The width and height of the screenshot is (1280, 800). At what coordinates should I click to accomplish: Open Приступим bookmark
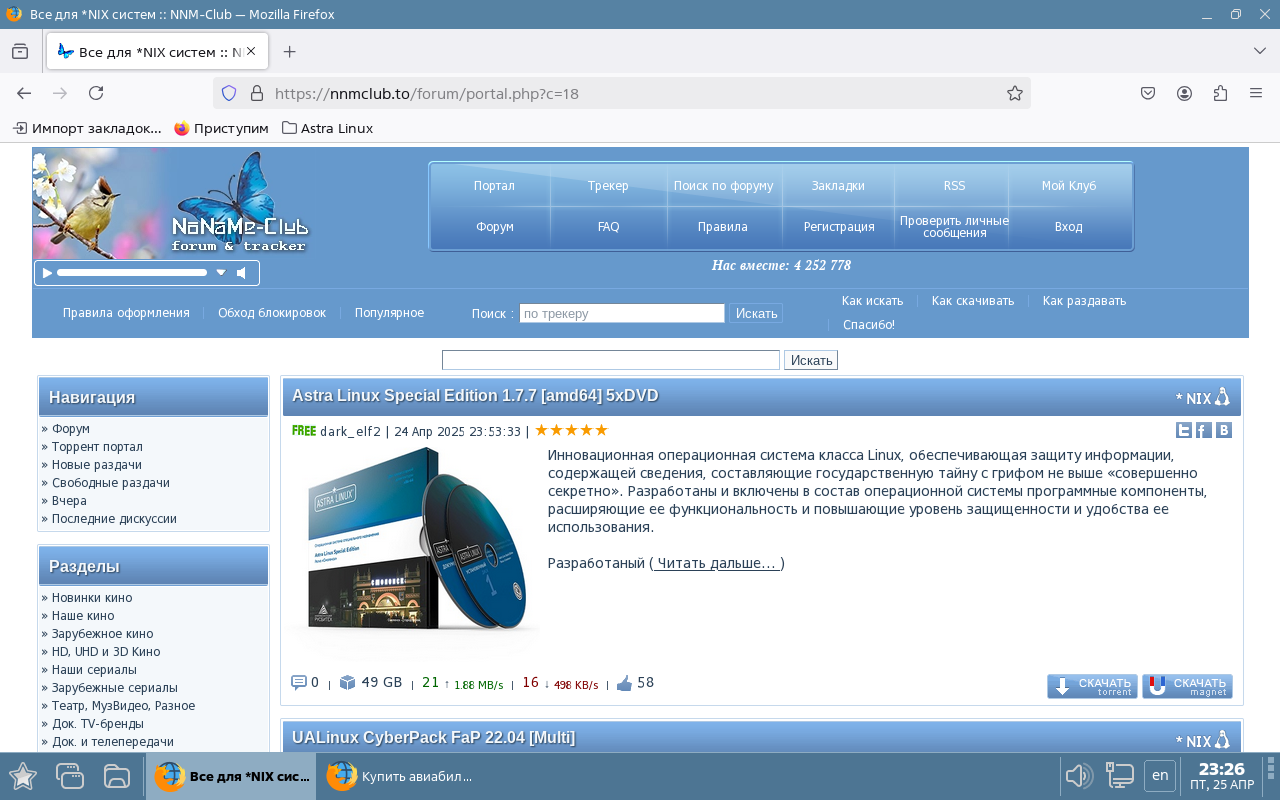221,128
